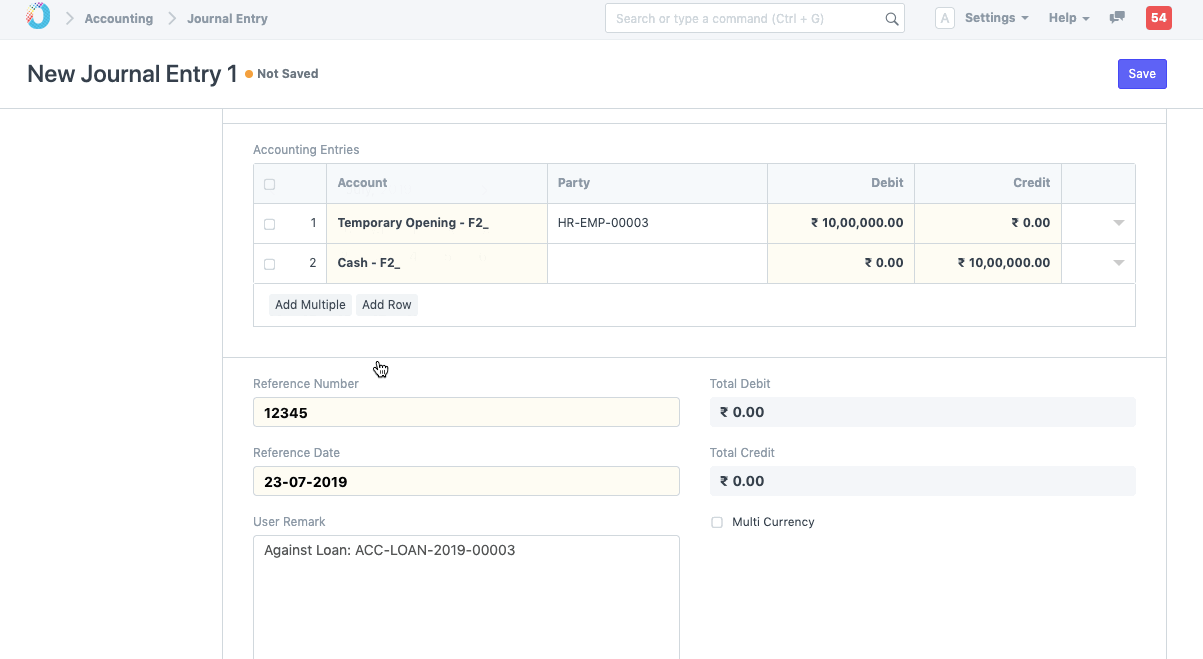Image resolution: width=1203 pixels, height=659 pixels.
Task: Save the new journal entry
Action: pyautogui.click(x=1142, y=74)
